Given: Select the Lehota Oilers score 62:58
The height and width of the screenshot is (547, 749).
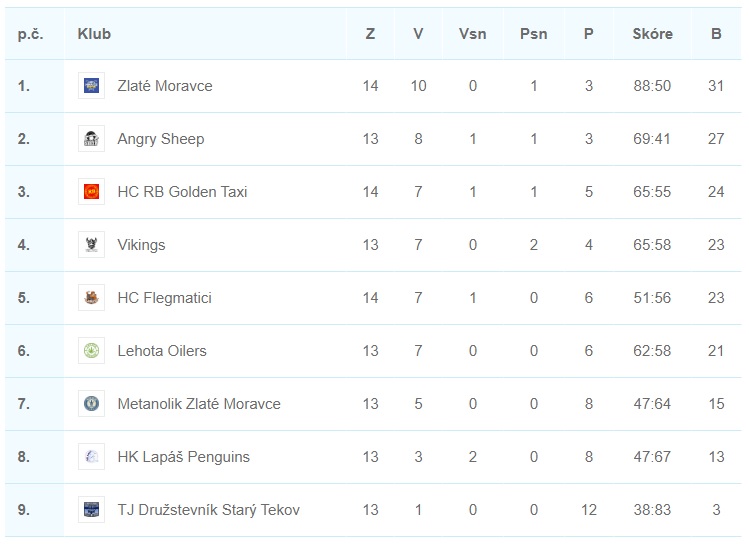Looking at the screenshot, I should pos(652,351).
